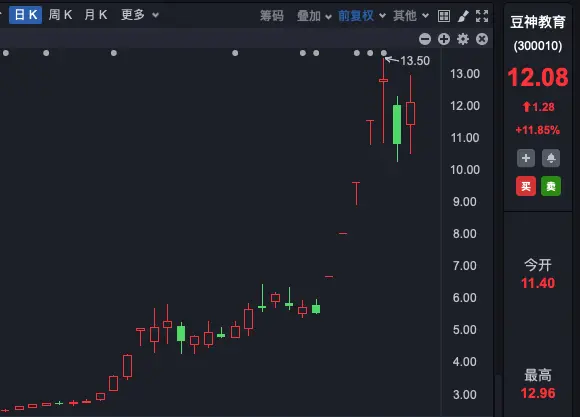Click the red 买 buy button
Image resolution: width=580 pixels, height=417 pixels.
click(526, 186)
